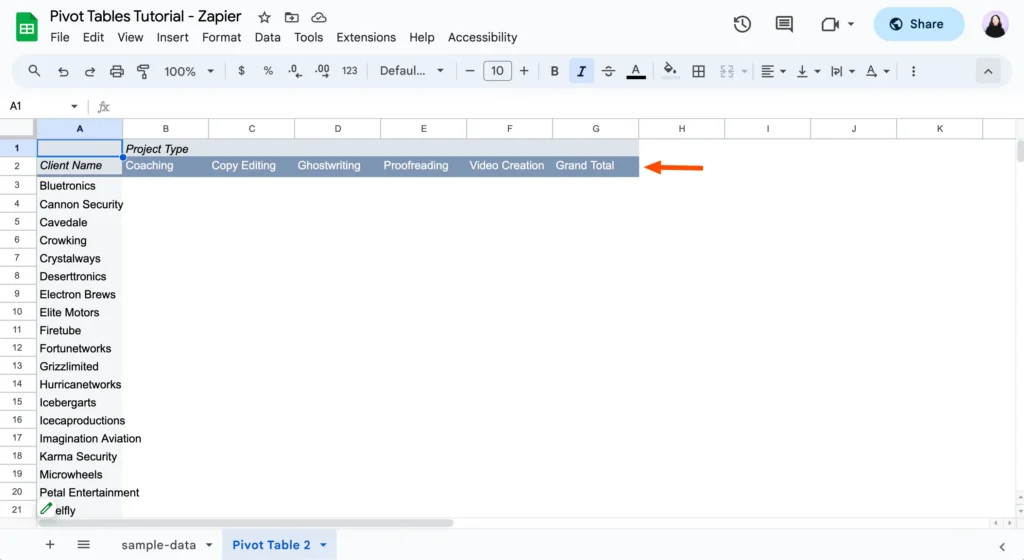Open the Data menu
This screenshot has height=560, width=1024.
267,37
